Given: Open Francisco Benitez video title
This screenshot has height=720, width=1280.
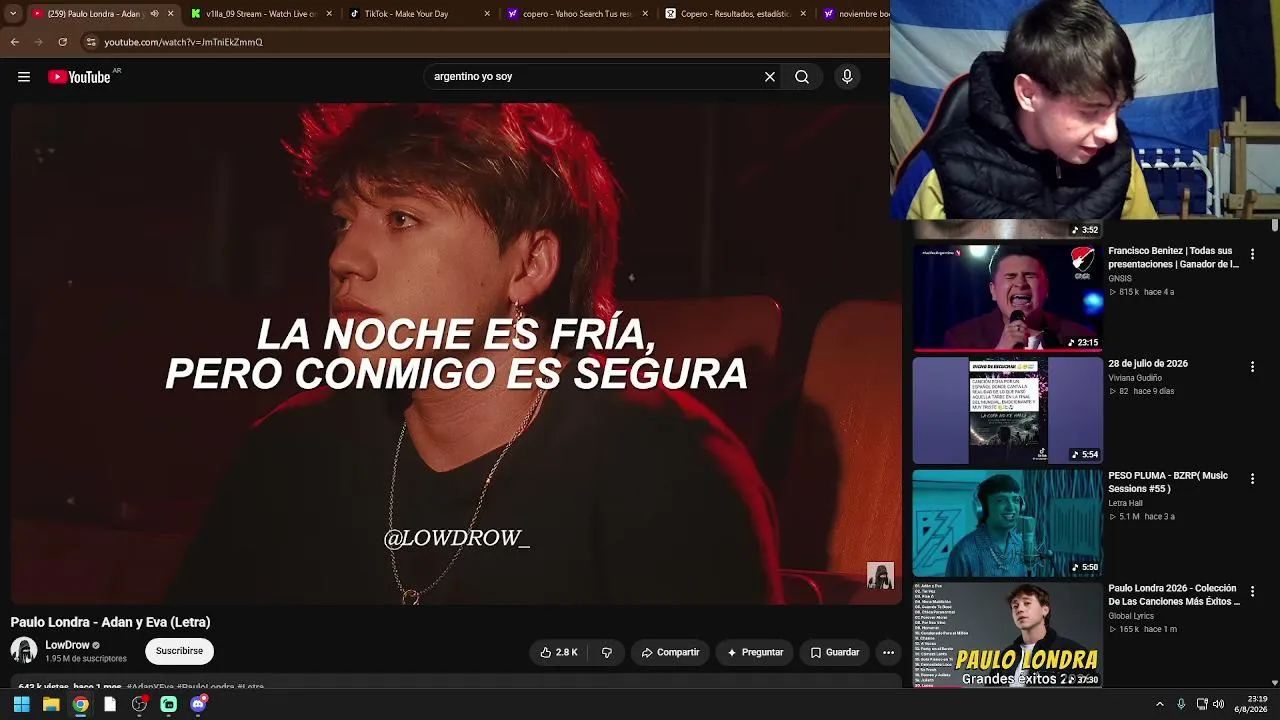Looking at the screenshot, I should pos(1174,257).
